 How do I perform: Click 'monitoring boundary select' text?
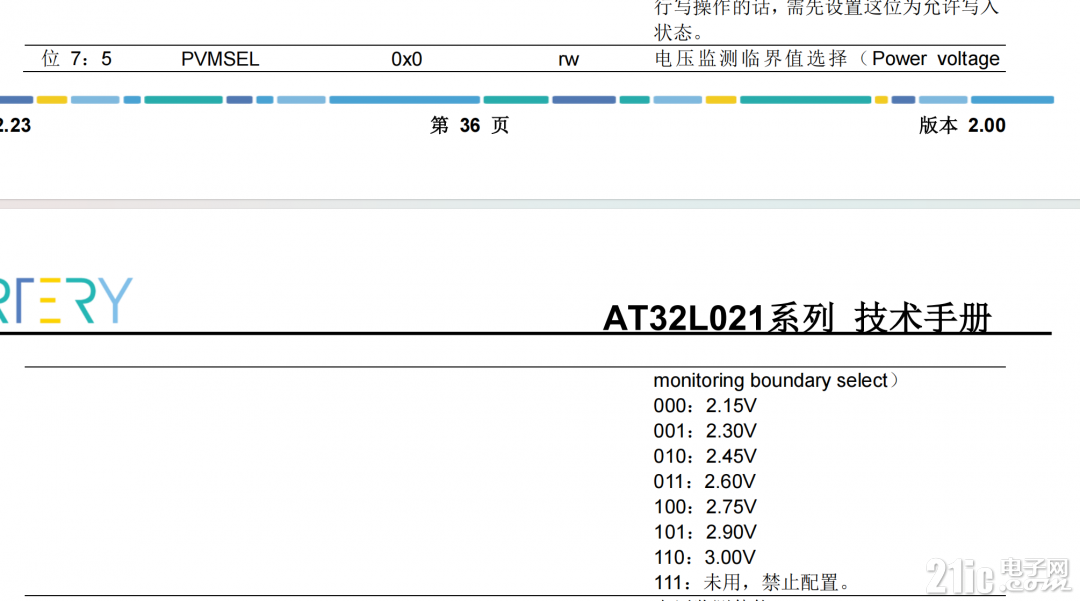(x=770, y=381)
